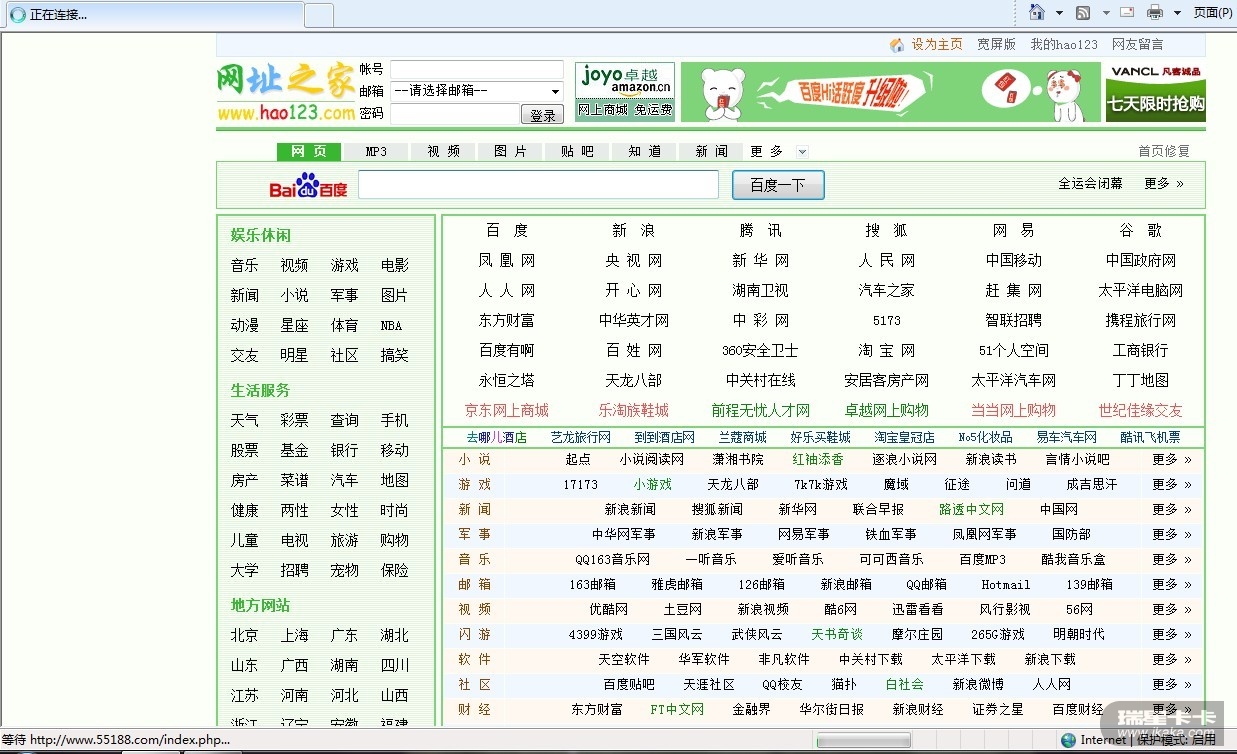Click the Baidu search text box
The height and width of the screenshot is (754, 1237).
(x=538, y=185)
